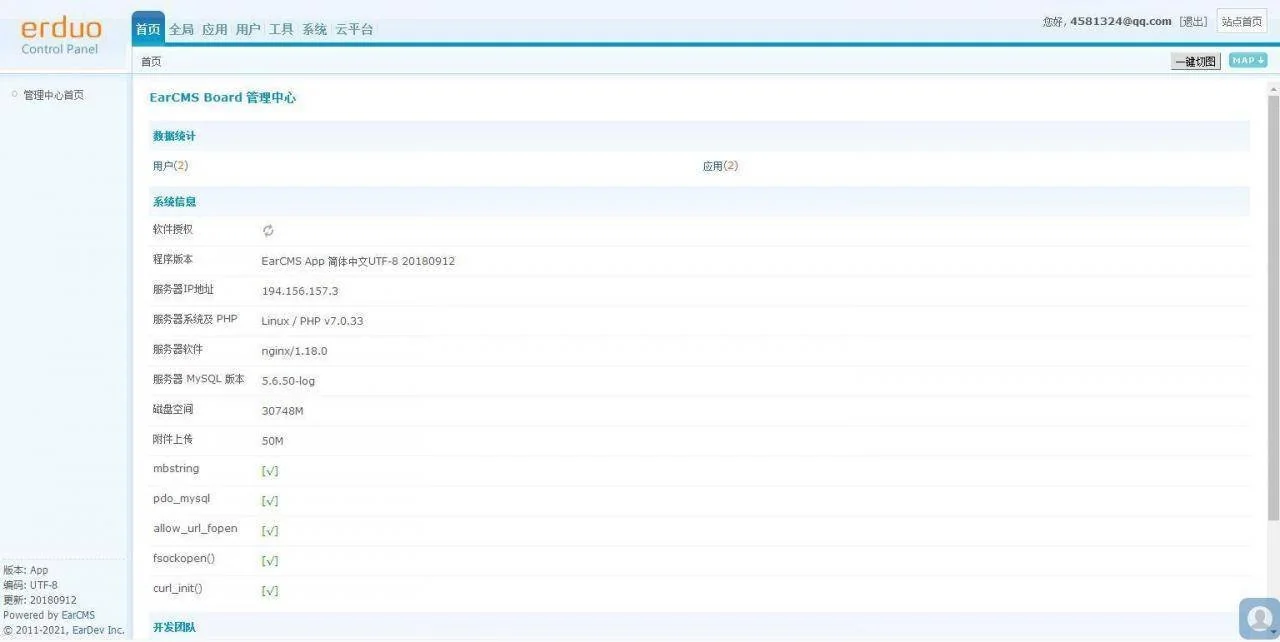1280x642 pixels.
Task: Open the support chat avatar icon
Action: tap(1259, 619)
